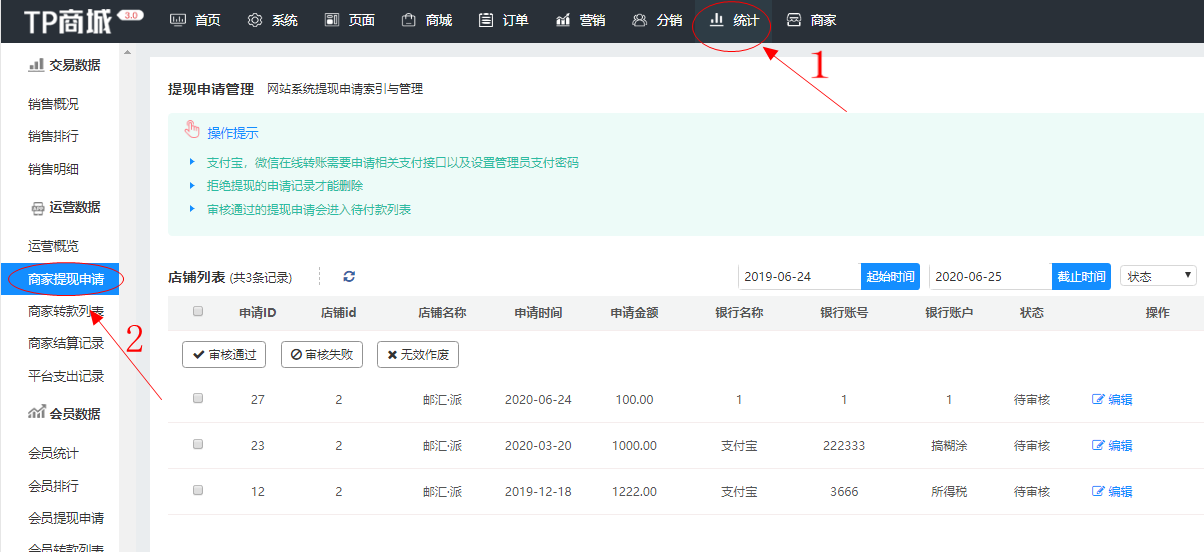Image resolution: width=1204 pixels, height=552 pixels.
Task: Click the 分销 people icon in navigation
Action: pyautogui.click(x=640, y=20)
